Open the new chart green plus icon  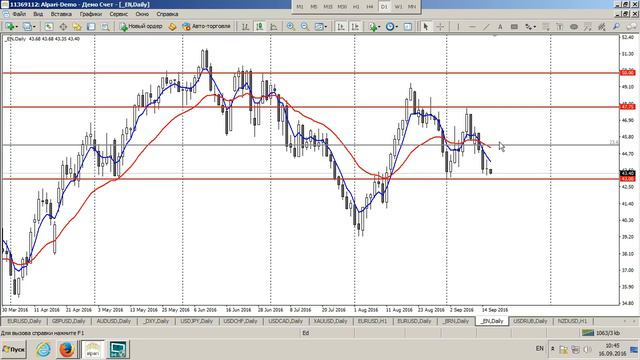9,27
